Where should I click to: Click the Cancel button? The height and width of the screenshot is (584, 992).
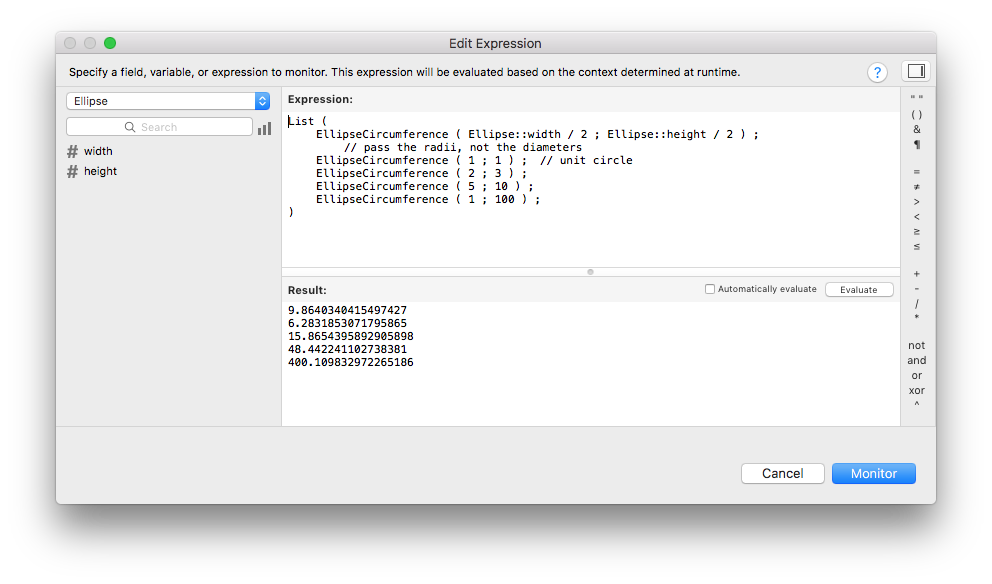tap(782, 473)
